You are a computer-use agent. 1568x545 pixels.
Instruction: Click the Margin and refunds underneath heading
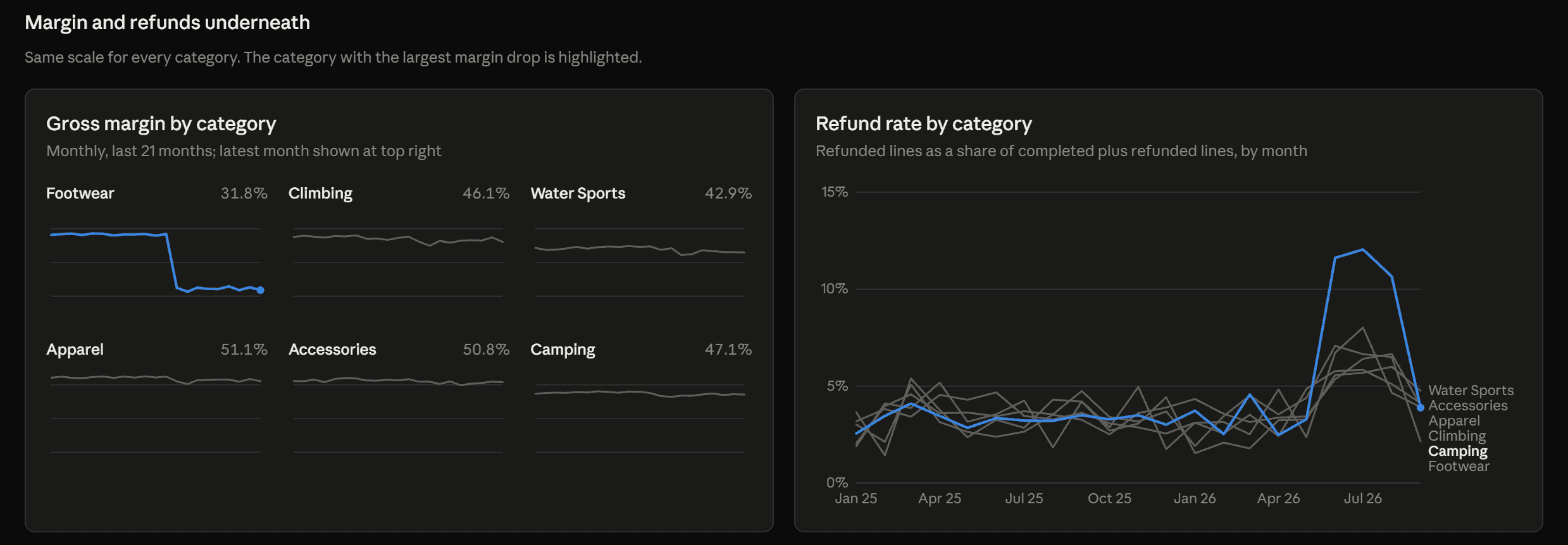pos(167,22)
